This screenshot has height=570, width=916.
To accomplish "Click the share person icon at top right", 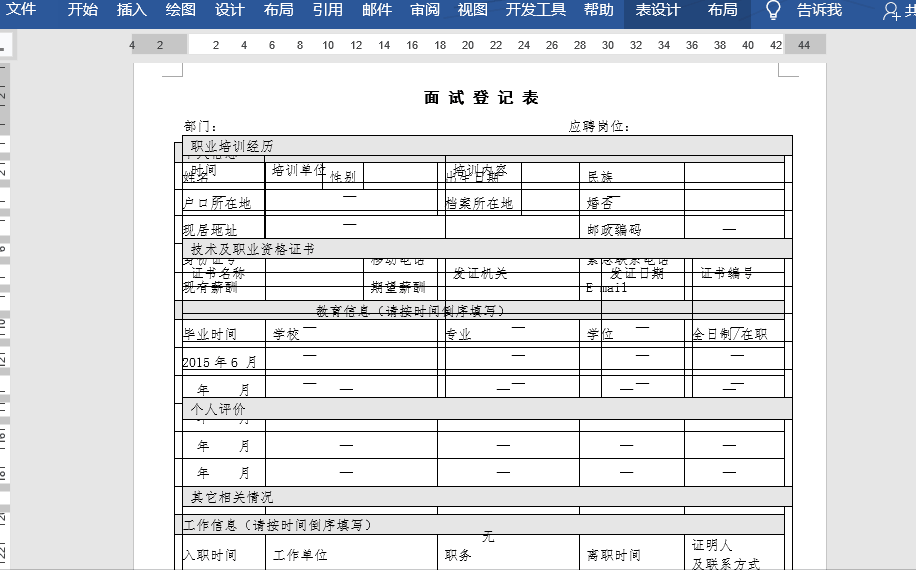I will tap(893, 11).
